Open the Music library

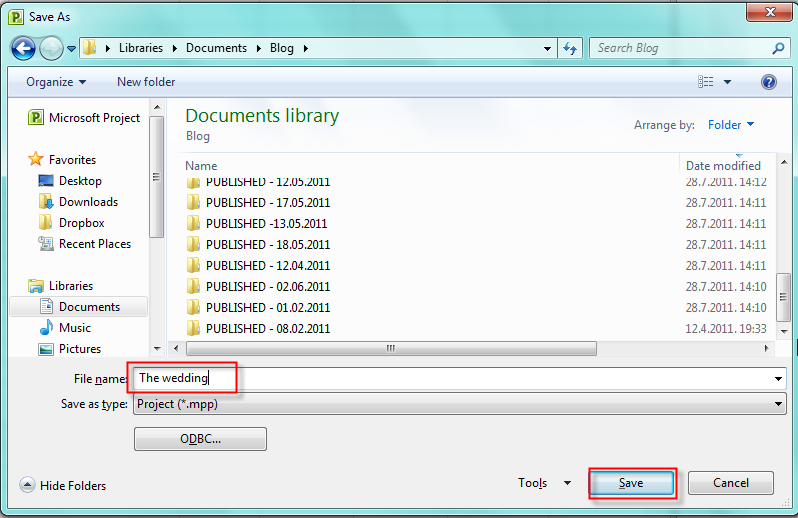click(x=75, y=328)
